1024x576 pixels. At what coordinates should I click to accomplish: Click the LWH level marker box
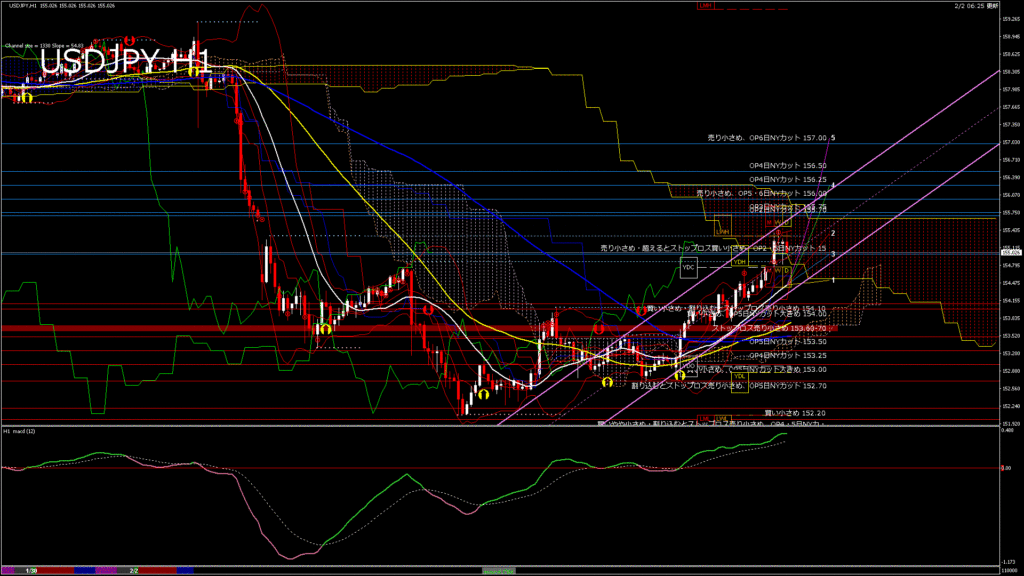723,233
